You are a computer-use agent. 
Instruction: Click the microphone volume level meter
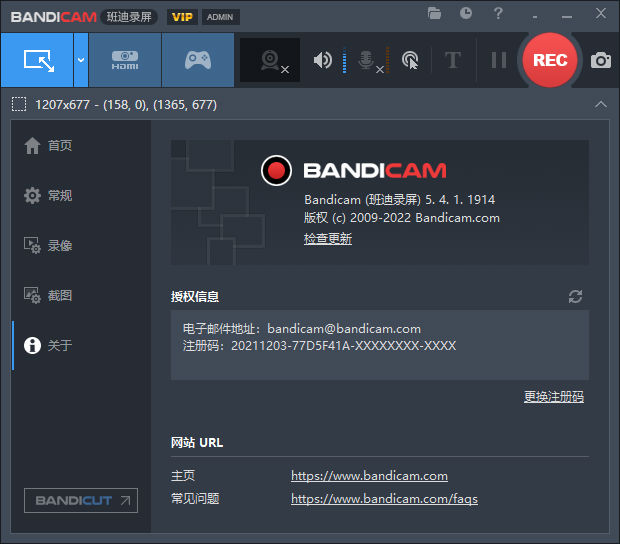(x=388, y=60)
